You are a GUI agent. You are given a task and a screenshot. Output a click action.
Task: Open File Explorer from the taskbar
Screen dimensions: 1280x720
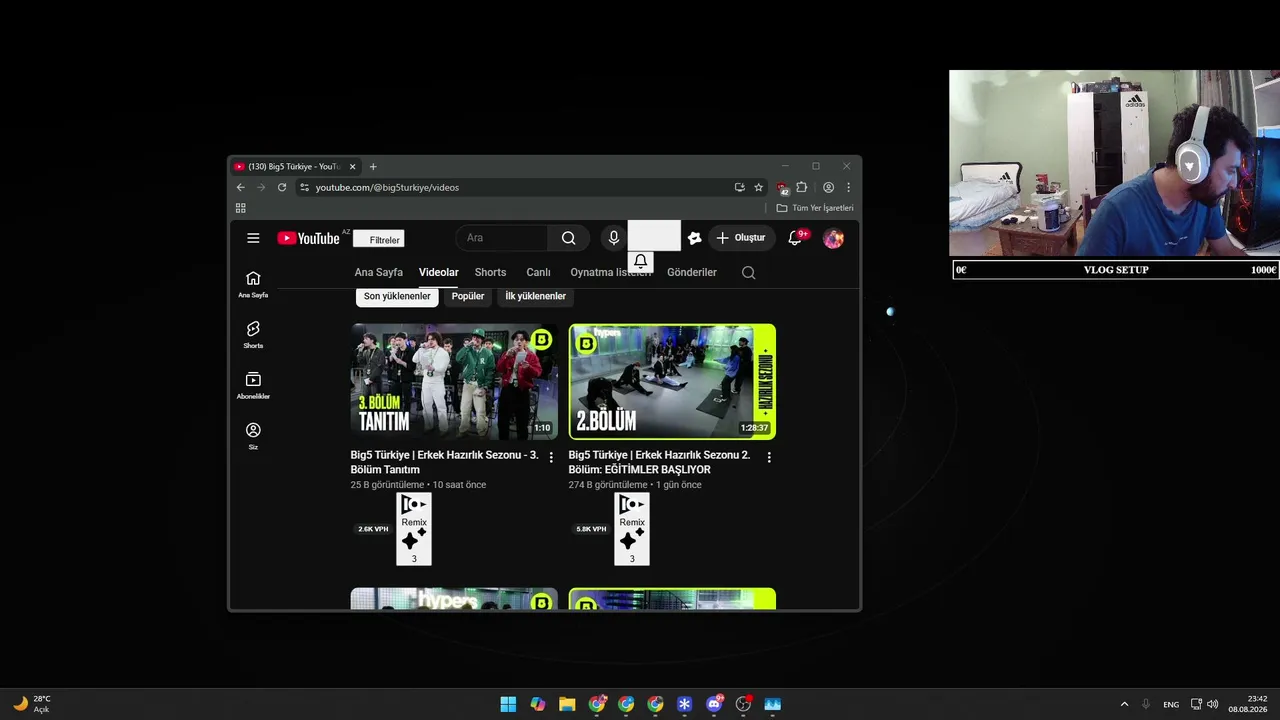coord(567,704)
